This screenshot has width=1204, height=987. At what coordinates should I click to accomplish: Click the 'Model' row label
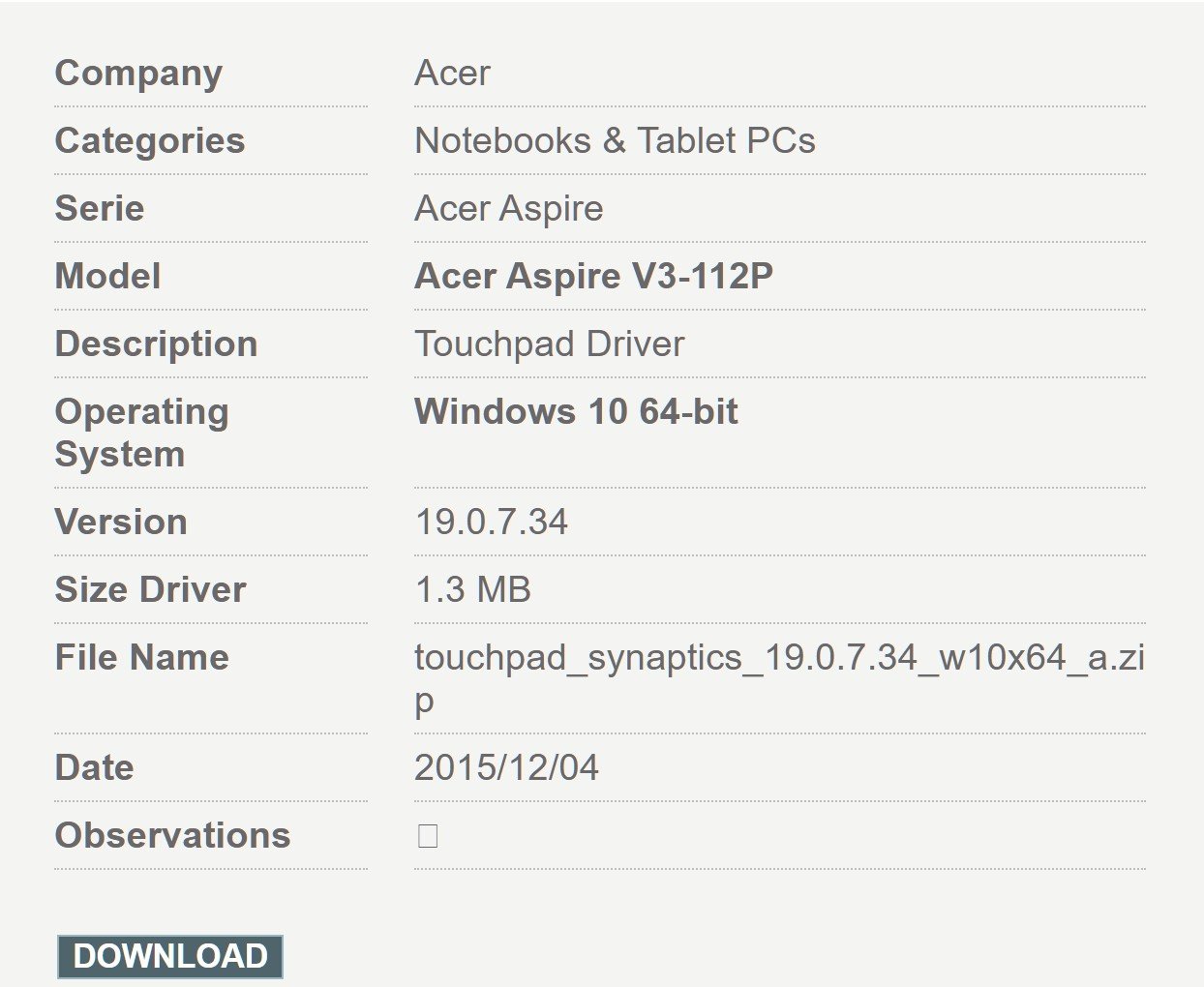(108, 276)
